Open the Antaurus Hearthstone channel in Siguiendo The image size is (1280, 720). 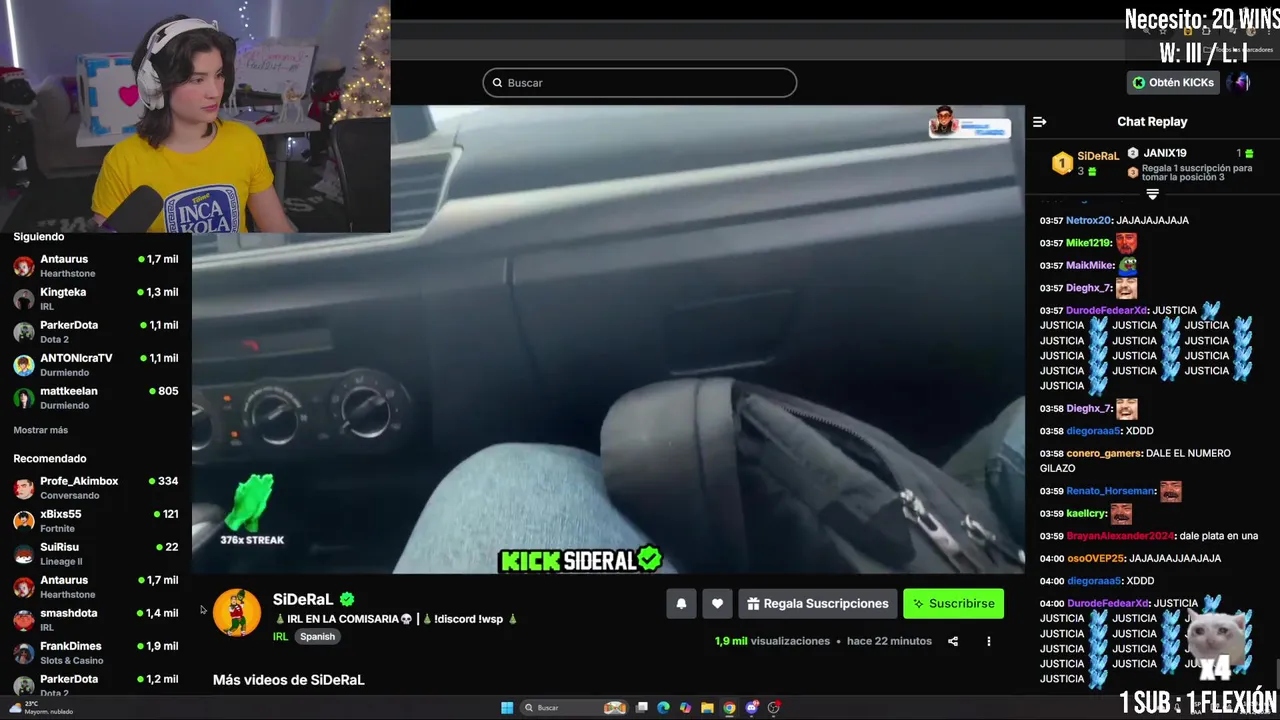click(x=96, y=266)
